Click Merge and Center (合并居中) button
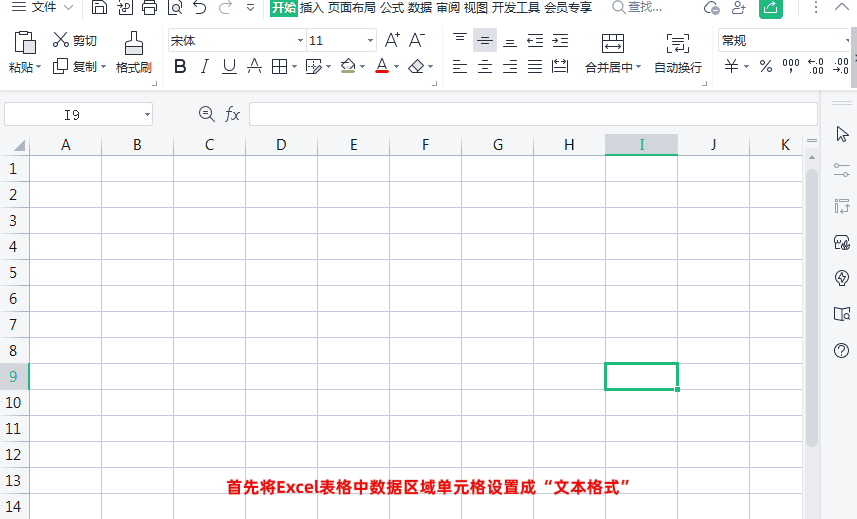857x519 pixels. 613,53
